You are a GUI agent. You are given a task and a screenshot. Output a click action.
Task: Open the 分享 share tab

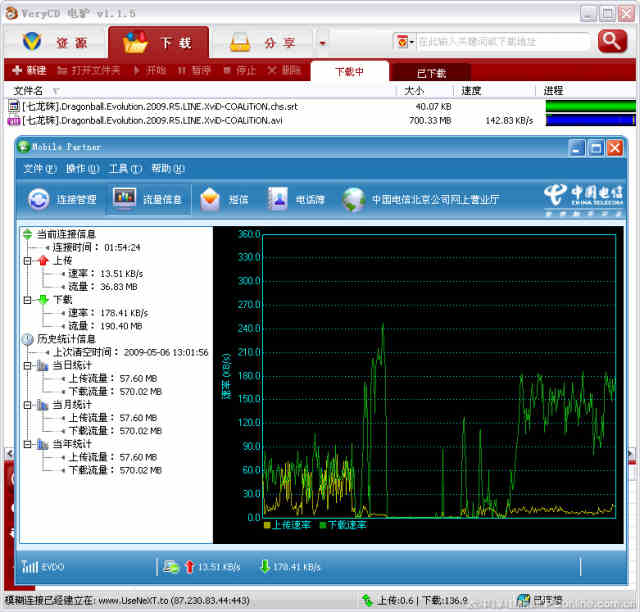(263, 43)
